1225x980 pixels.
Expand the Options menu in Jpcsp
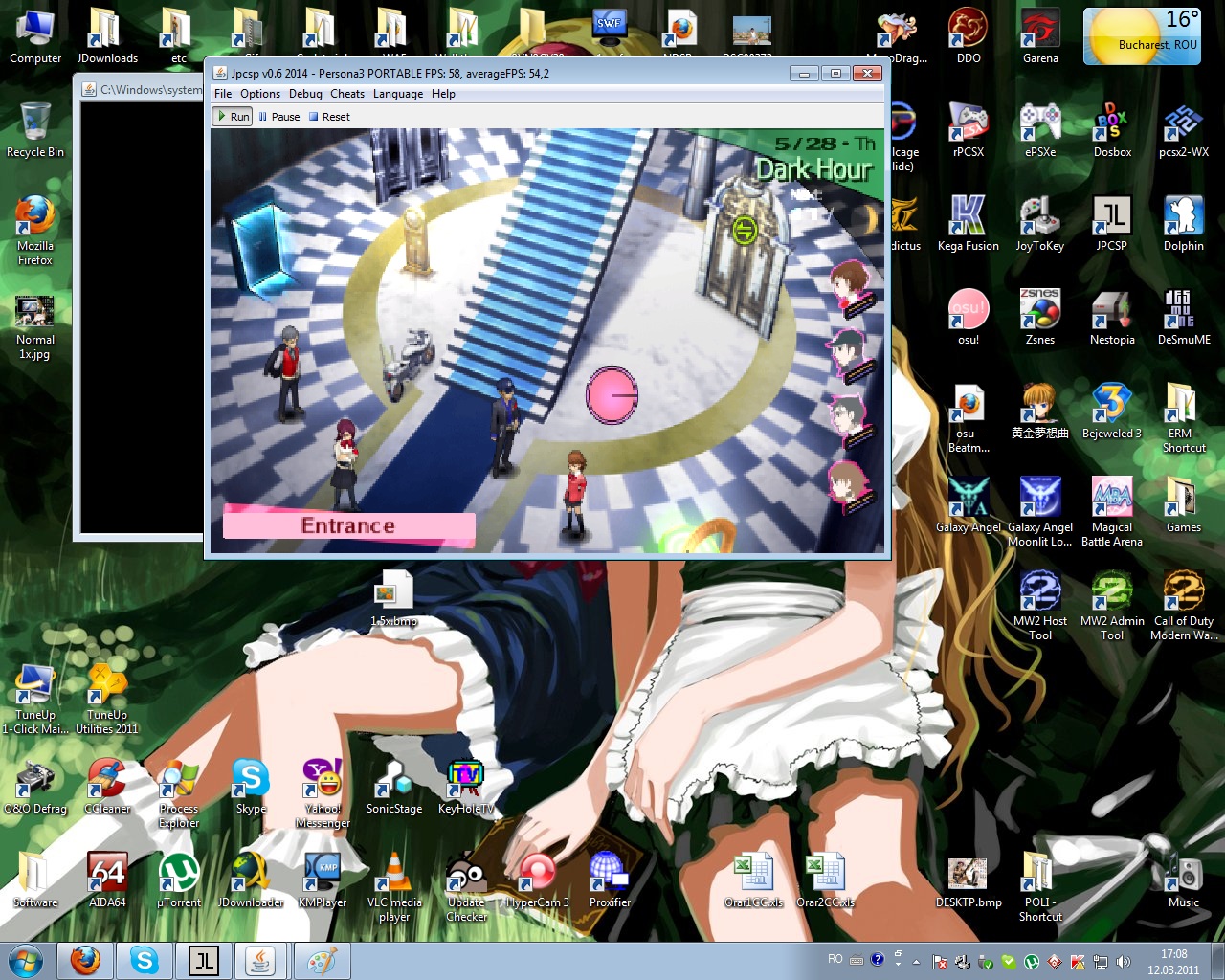tap(260, 94)
